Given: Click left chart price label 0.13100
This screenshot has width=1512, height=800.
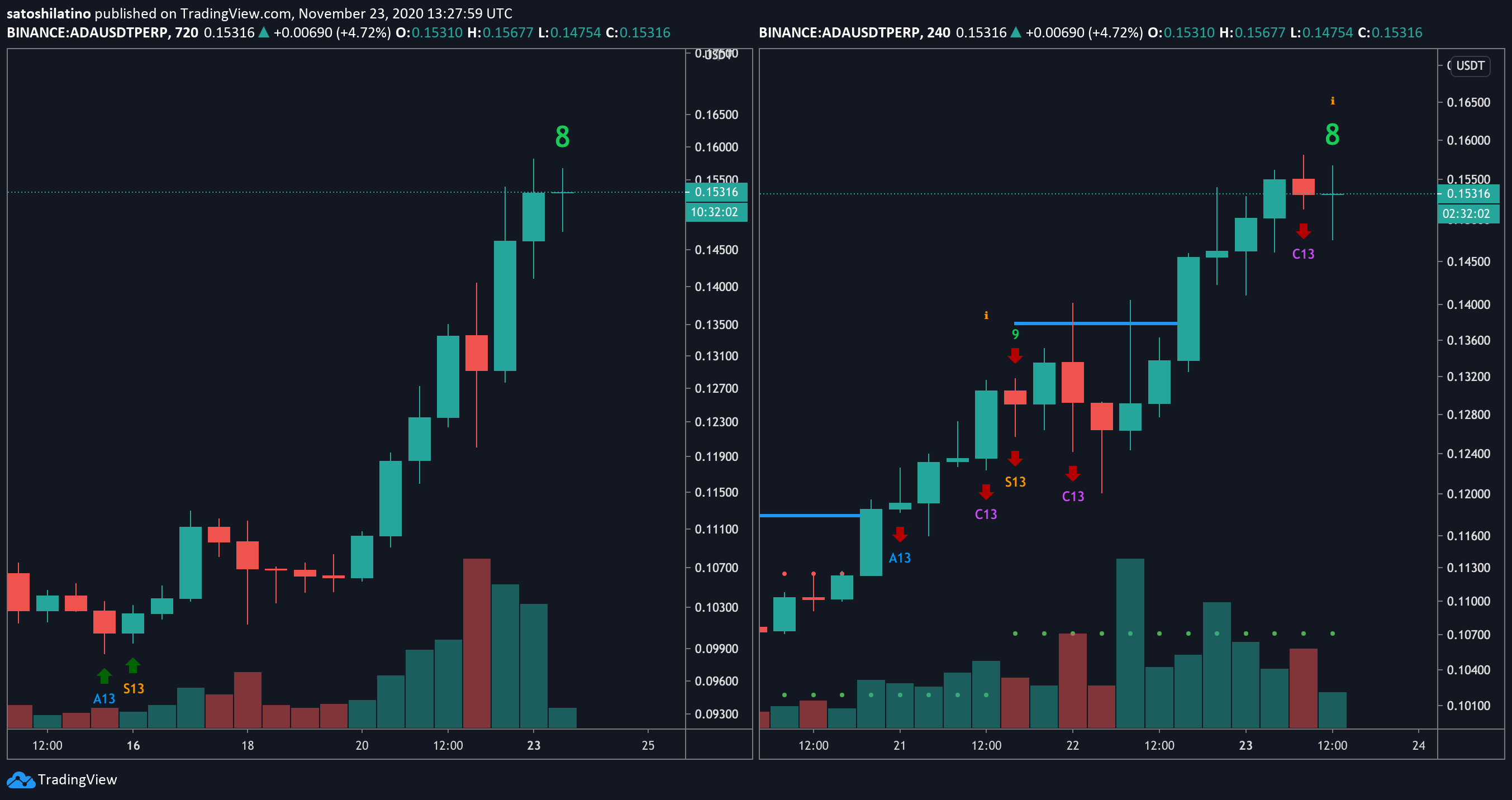Looking at the screenshot, I should pyautogui.click(x=716, y=356).
